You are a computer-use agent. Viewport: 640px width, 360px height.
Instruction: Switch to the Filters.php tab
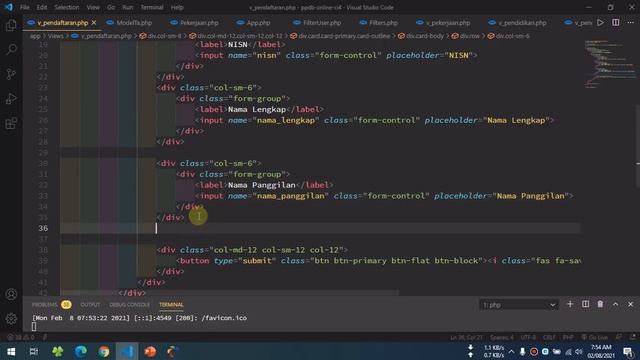(x=383, y=23)
